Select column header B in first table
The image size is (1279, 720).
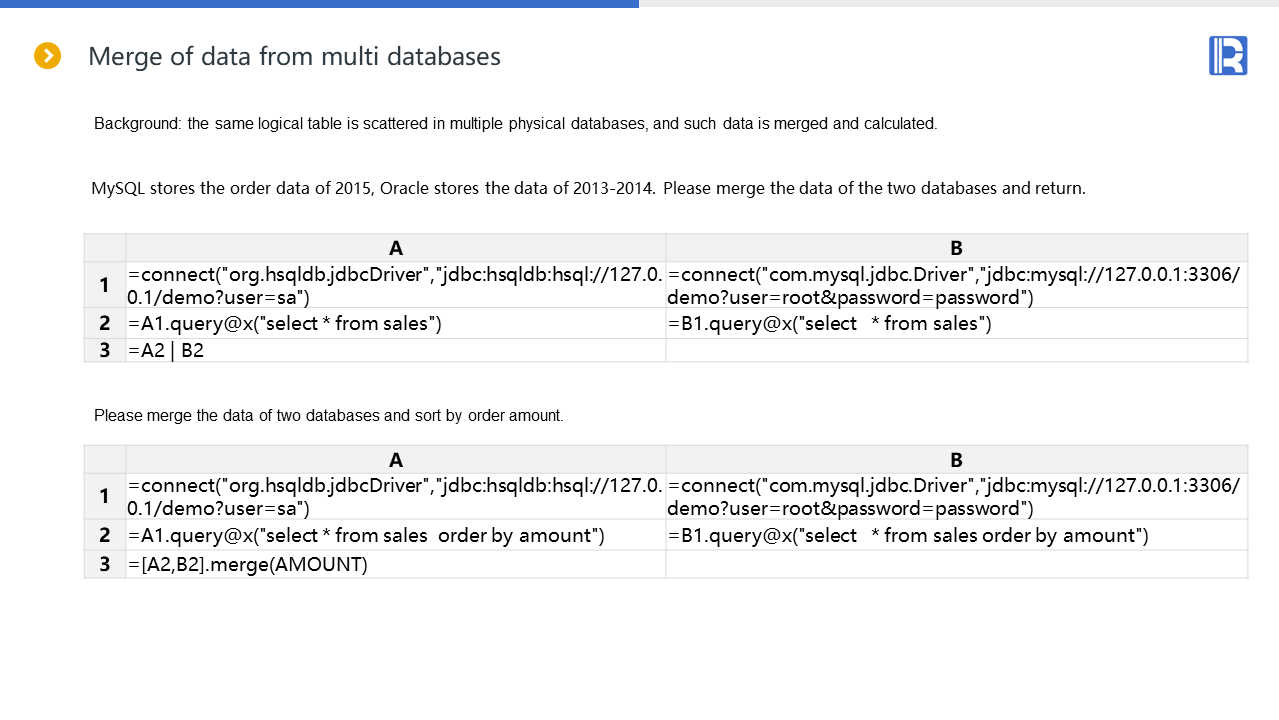(x=956, y=248)
